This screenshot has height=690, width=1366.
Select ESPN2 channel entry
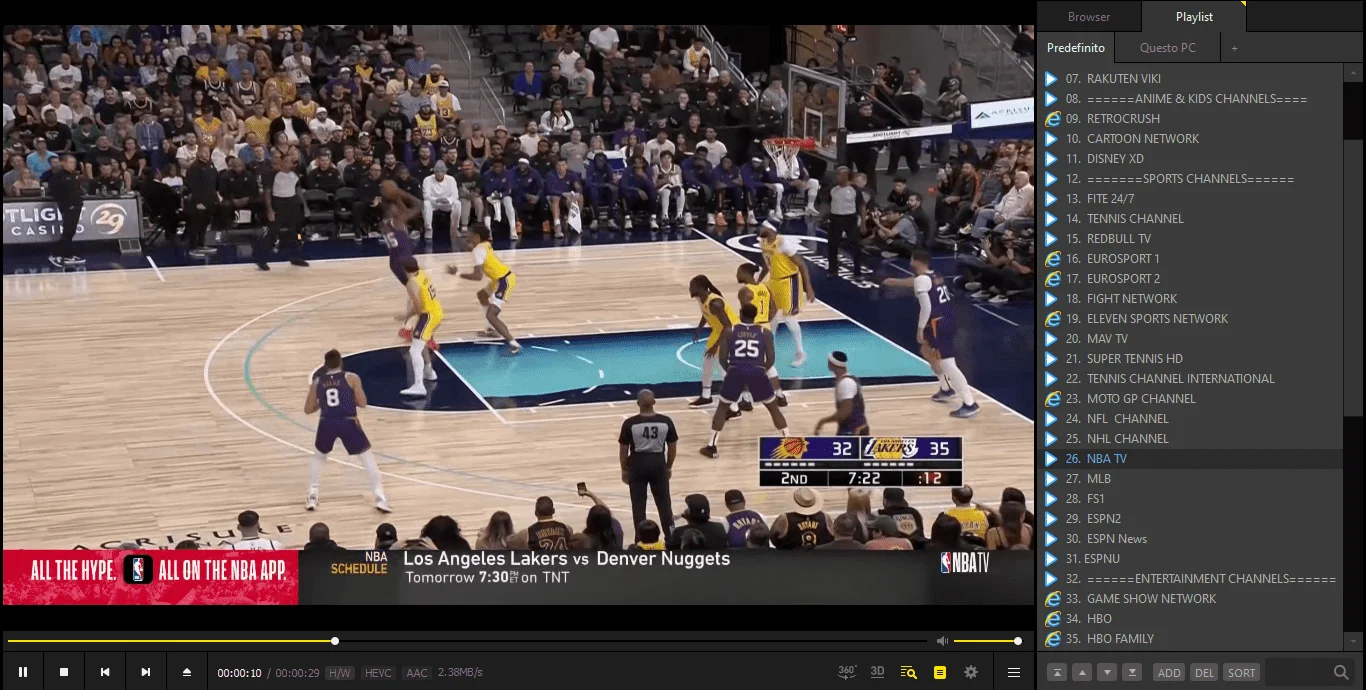1190,518
